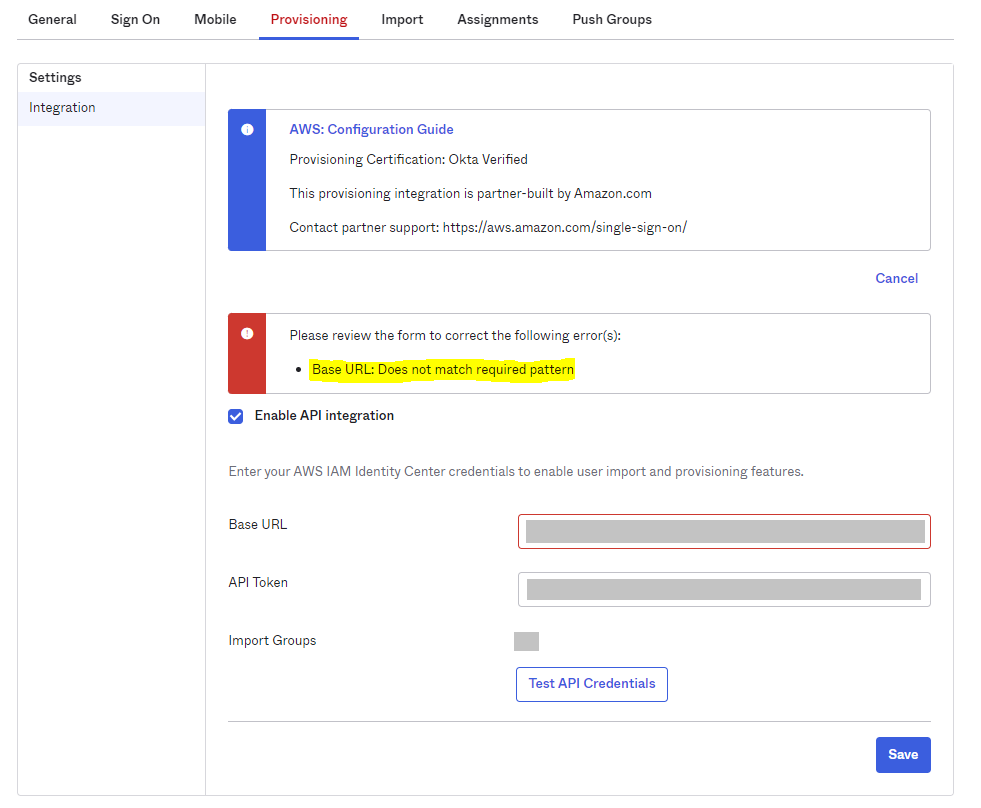The height and width of the screenshot is (808, 981).
Task: Click the red error alert icon
Action: [x=247, y=334]
